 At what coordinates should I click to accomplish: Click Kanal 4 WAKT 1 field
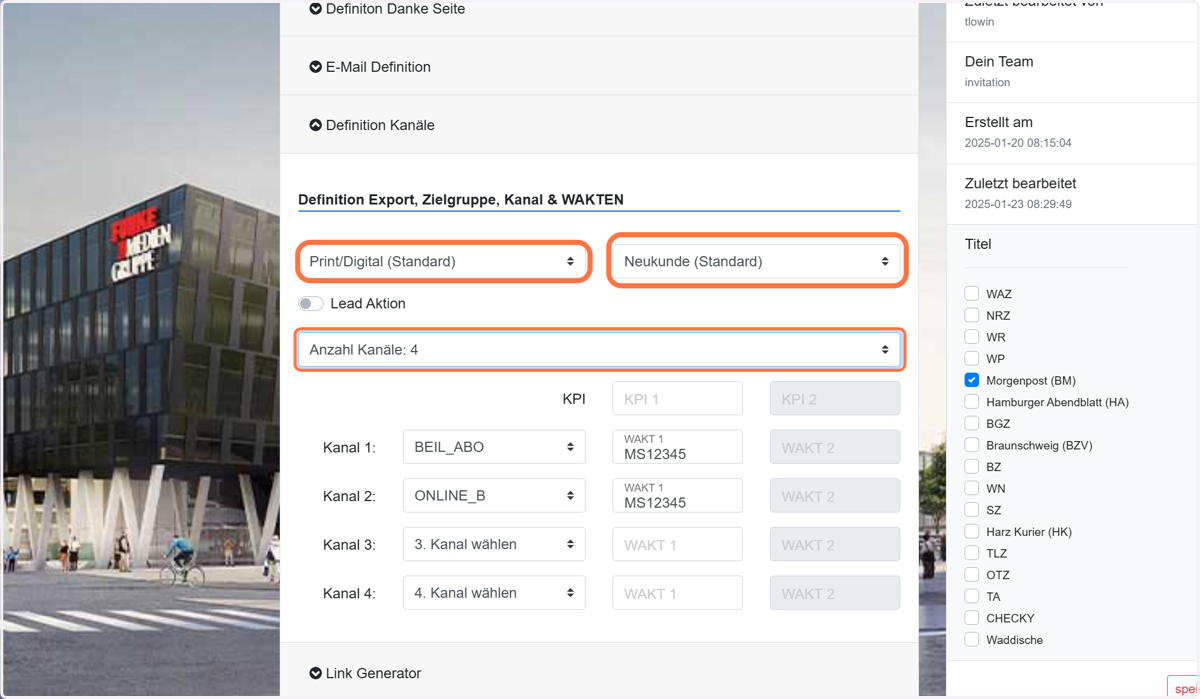tap(677, 593)
